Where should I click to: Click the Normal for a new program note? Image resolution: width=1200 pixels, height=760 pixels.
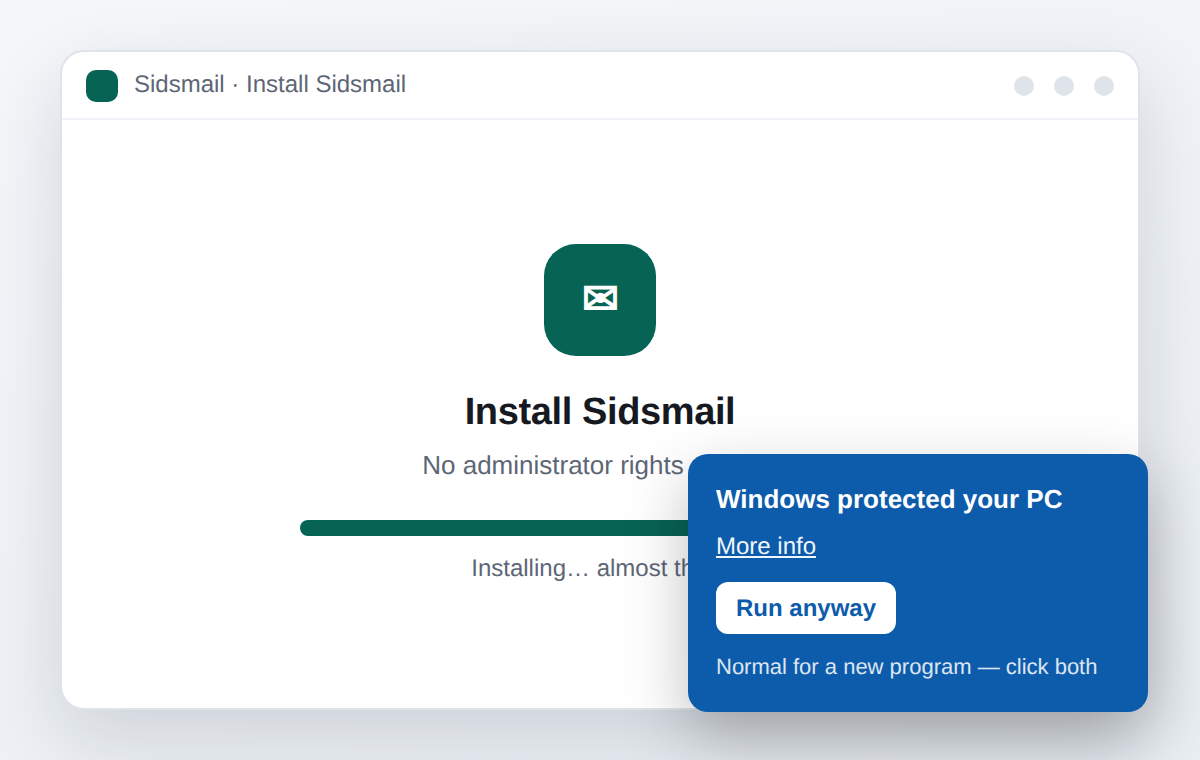click(x=906, y=666)
